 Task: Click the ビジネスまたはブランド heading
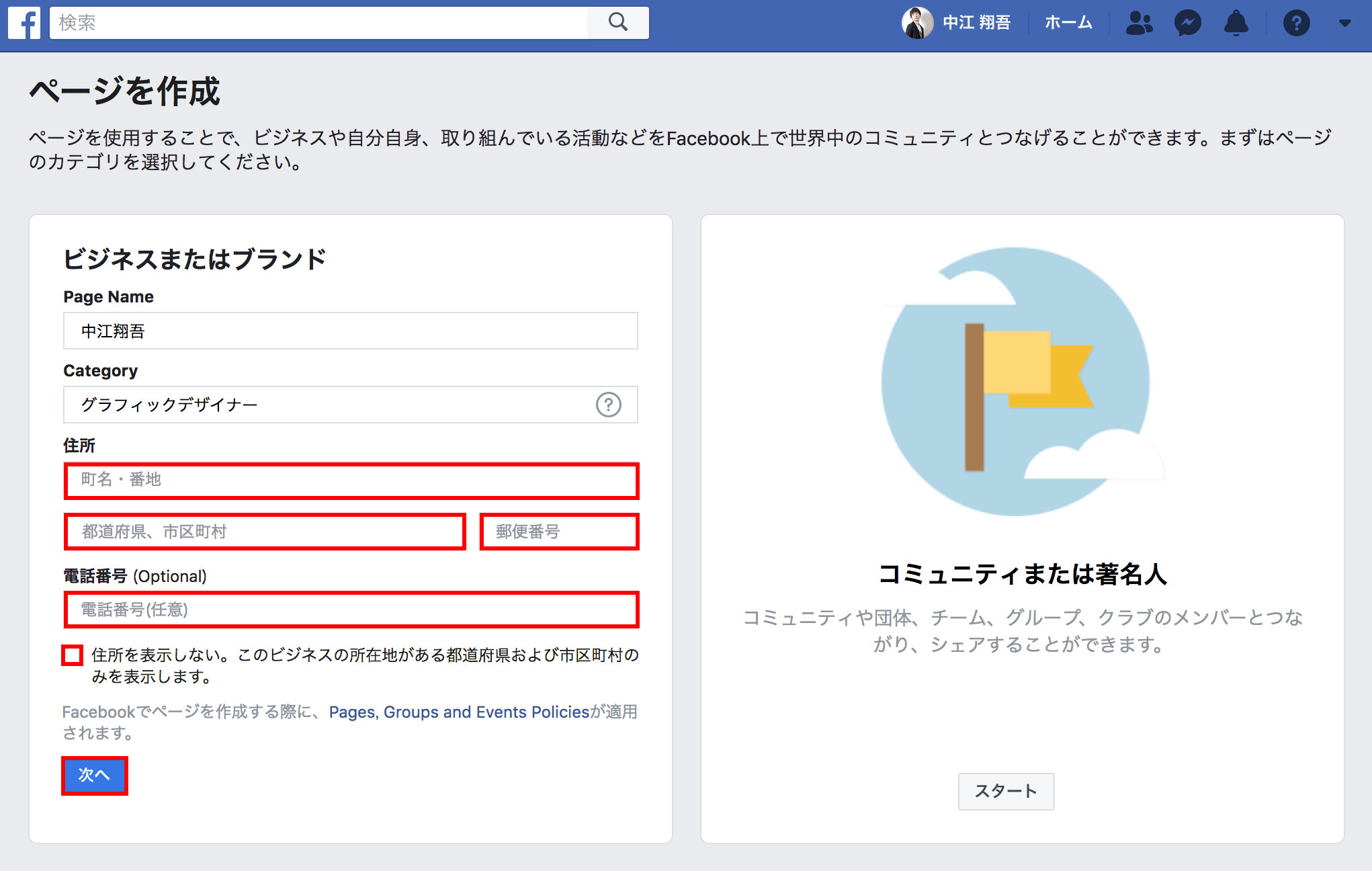(x=194, y=259)
